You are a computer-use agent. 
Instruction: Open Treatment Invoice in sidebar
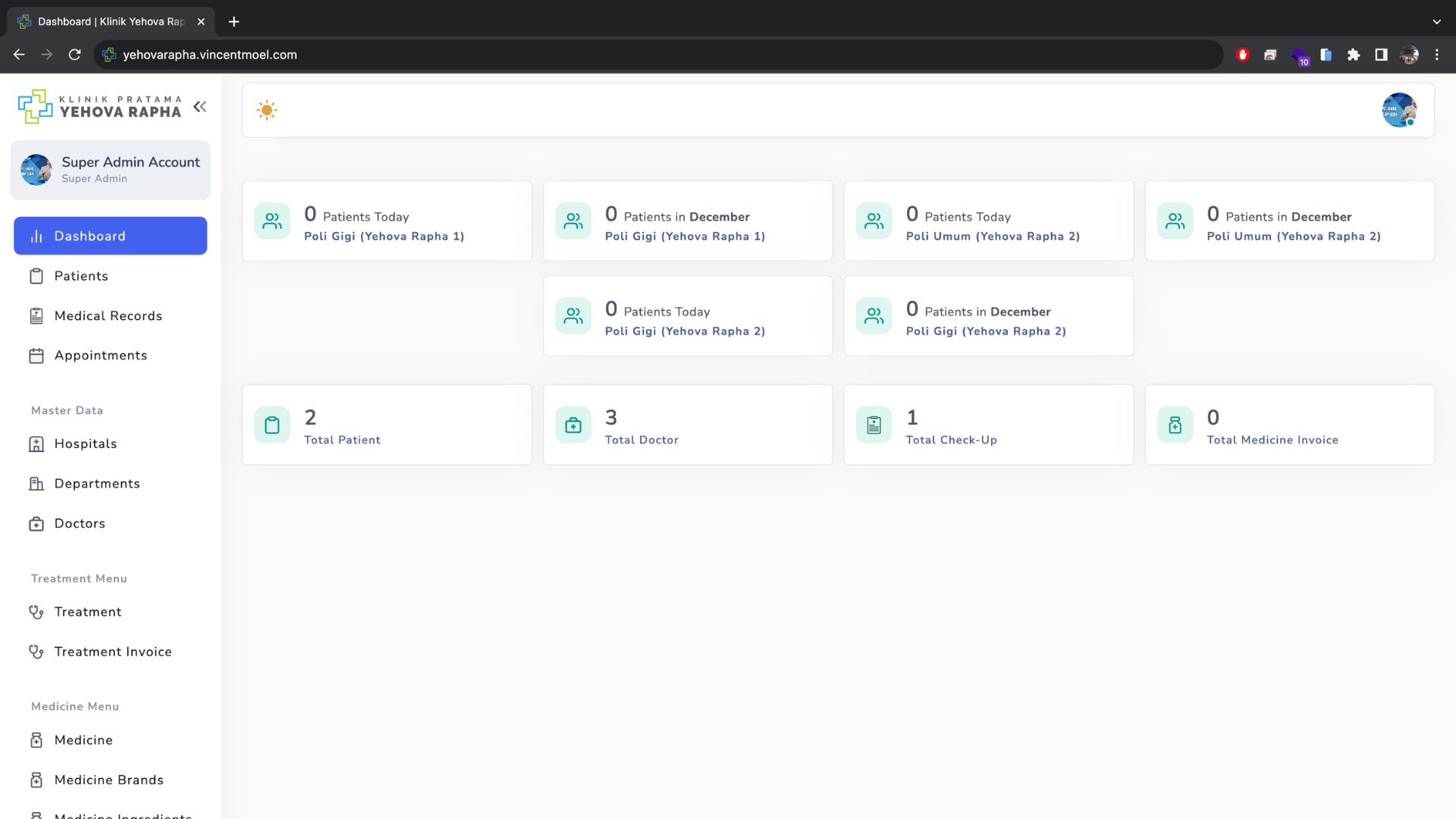[x=113, y=652]
